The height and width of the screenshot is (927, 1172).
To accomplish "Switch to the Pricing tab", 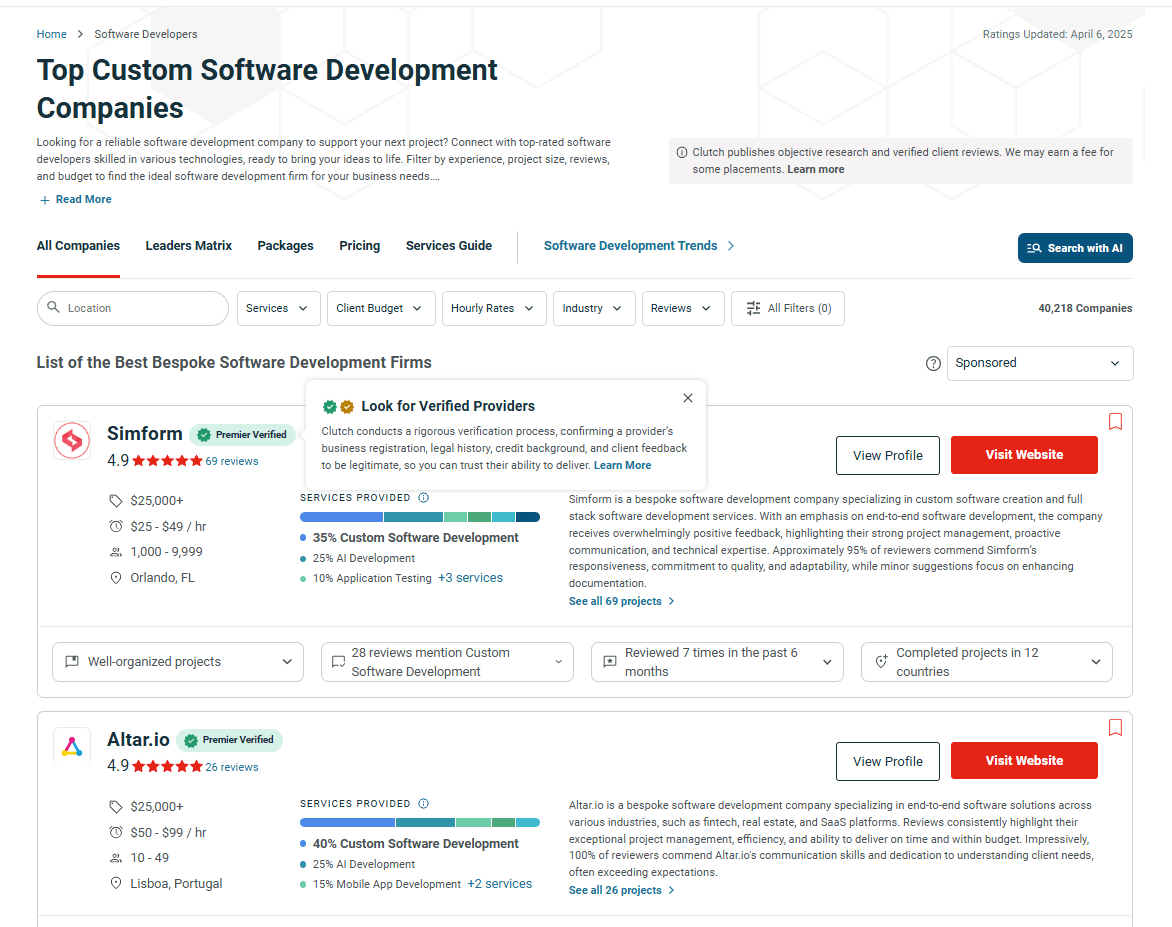I will click(360, 246).
